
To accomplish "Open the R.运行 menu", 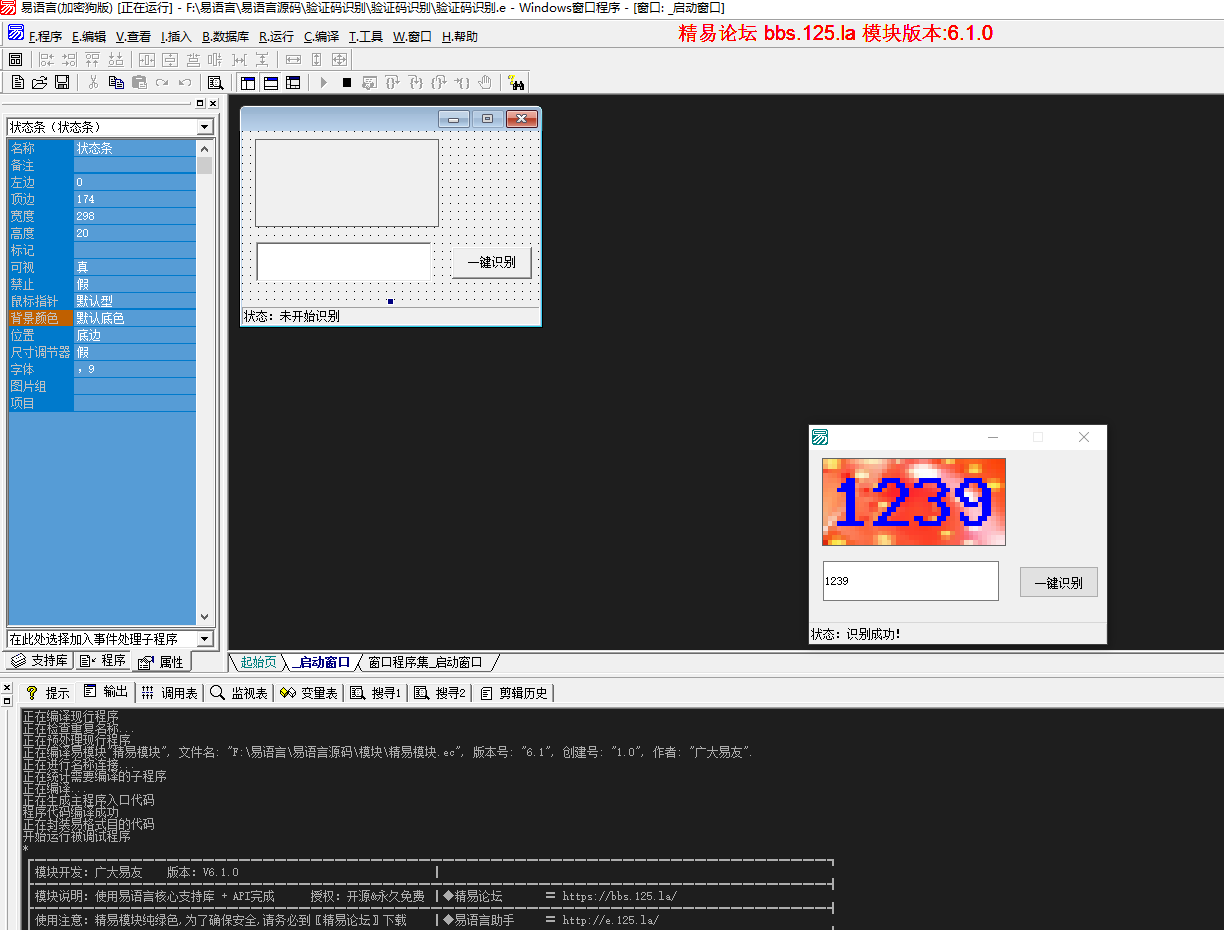I will (276, 37).
